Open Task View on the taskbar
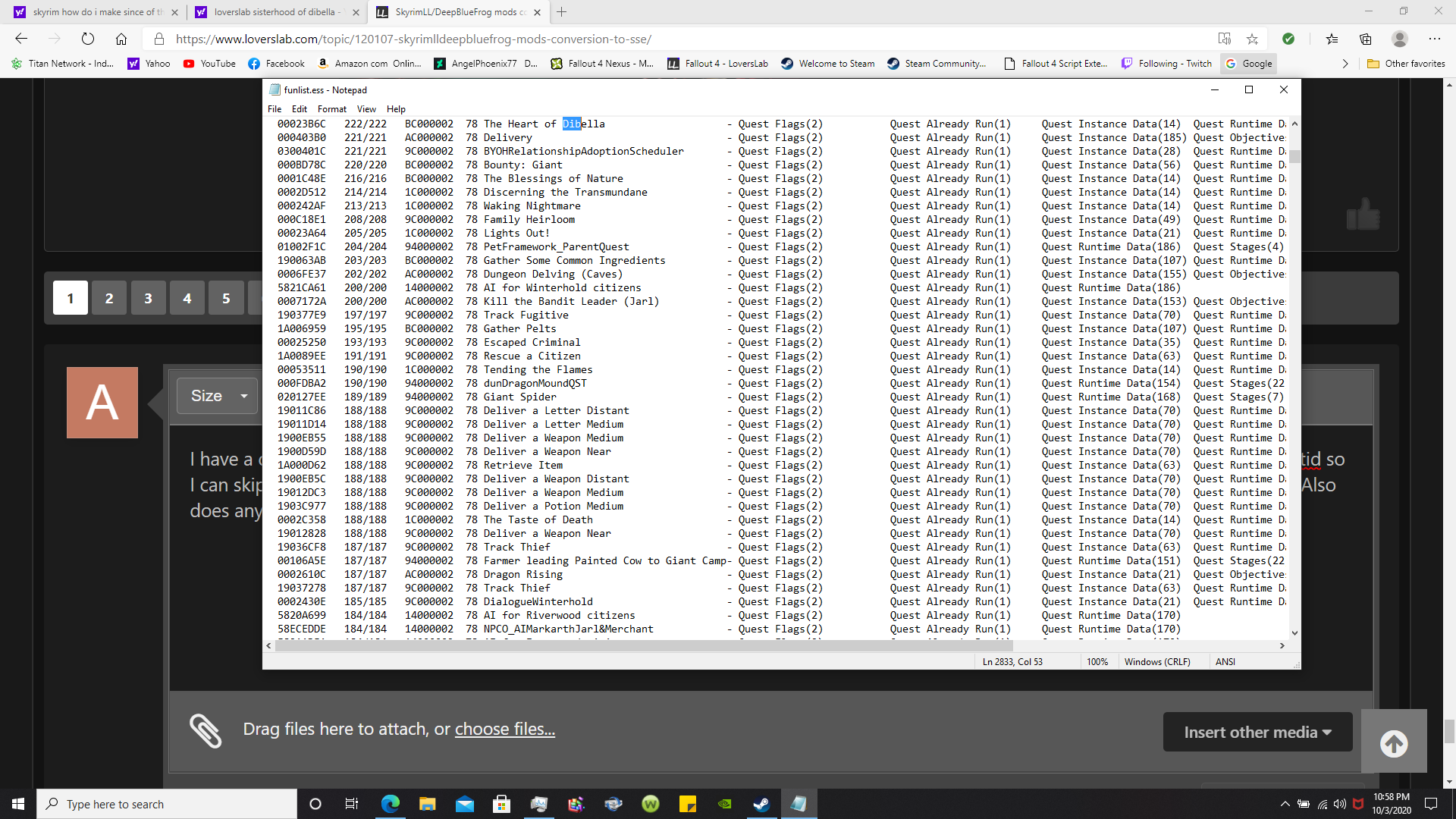The height and width of the screenshot is (819, 1456). coord(351,804)
